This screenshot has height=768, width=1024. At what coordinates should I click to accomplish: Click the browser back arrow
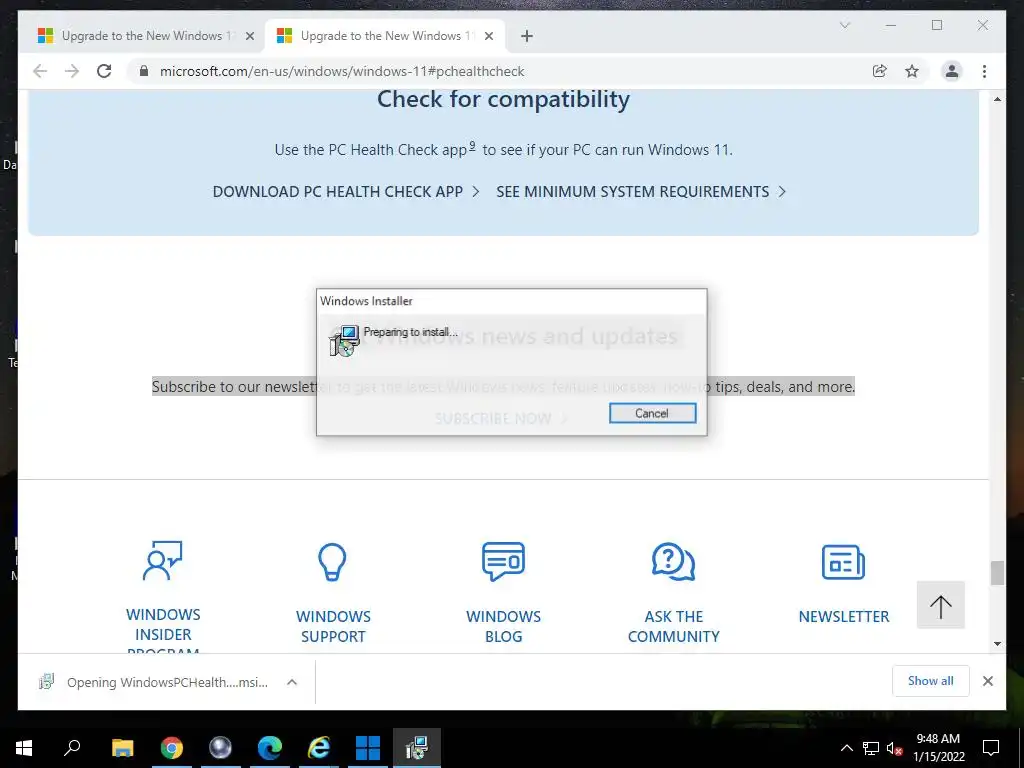pos(40,71)
